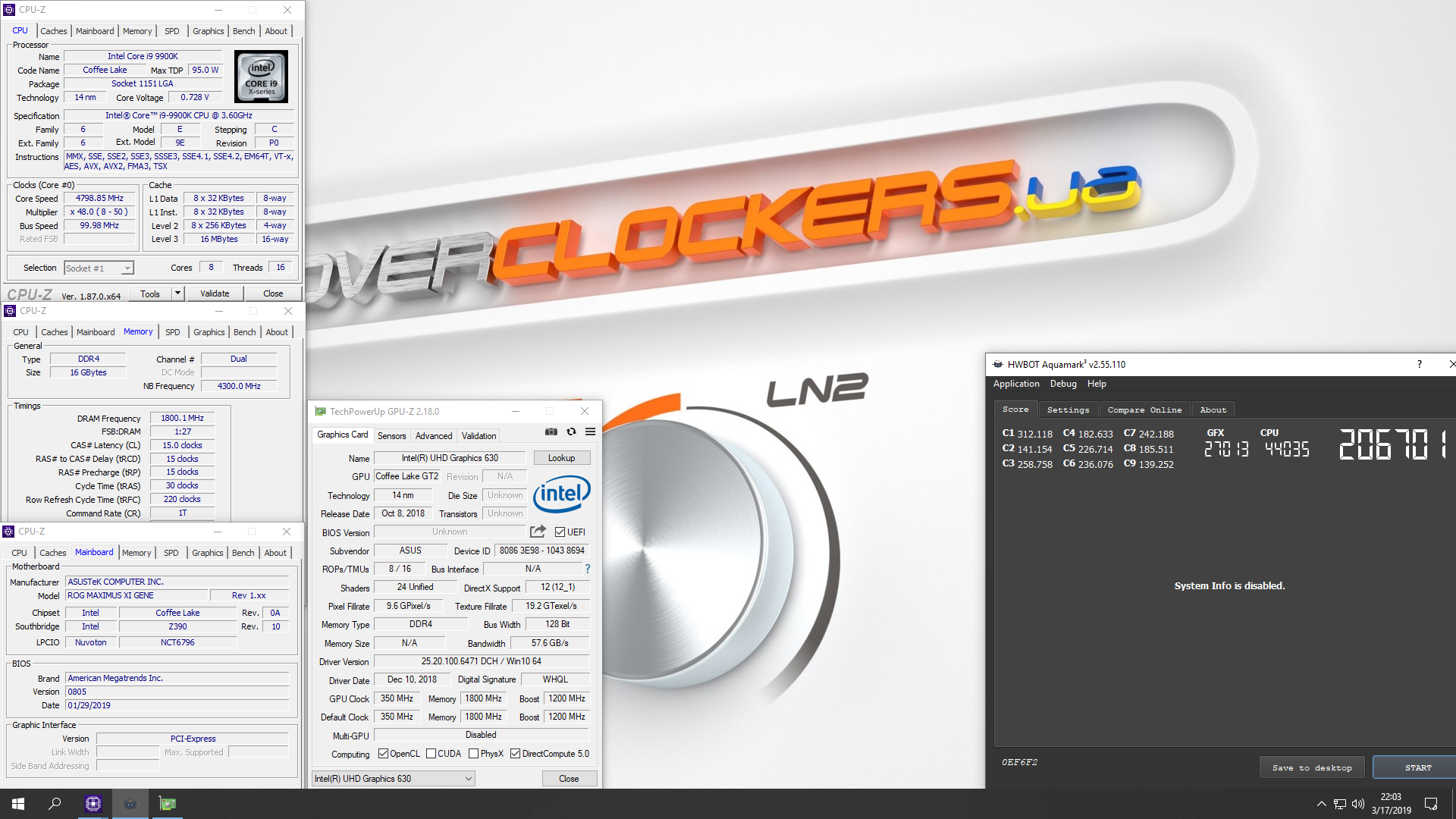This screenshot has width=1456, height=819.
Task: Open the Help menu in HWBOT Aquamark
Action: pos(1097,384)
